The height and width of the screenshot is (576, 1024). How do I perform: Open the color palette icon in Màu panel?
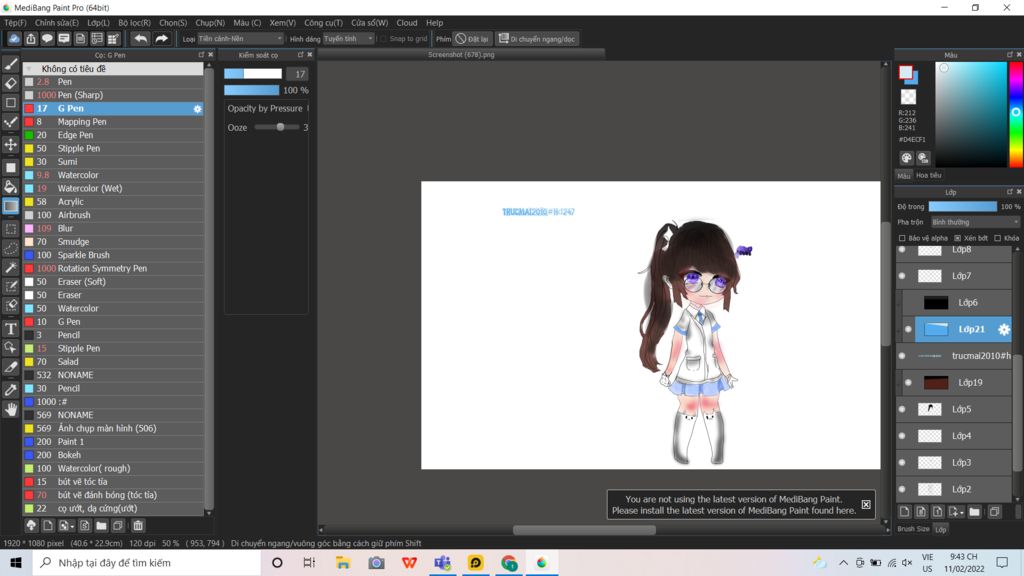tap(906, 157)
